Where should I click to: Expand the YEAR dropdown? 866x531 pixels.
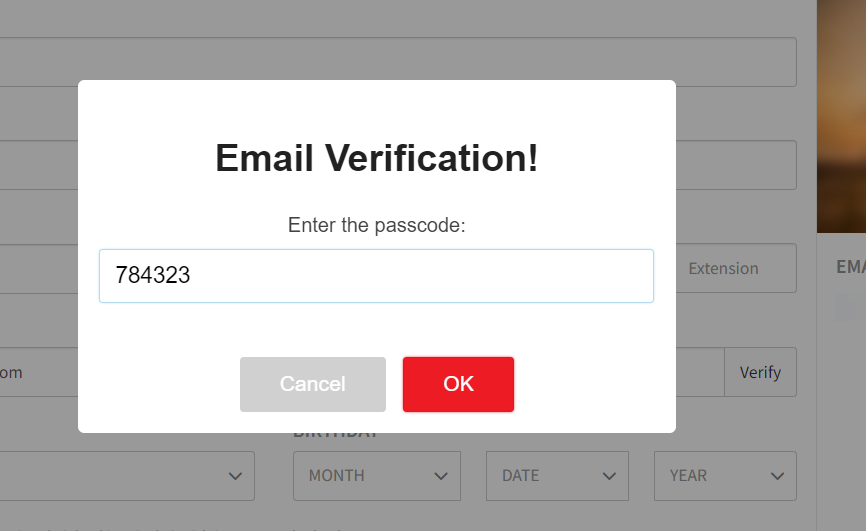(725, 476)
